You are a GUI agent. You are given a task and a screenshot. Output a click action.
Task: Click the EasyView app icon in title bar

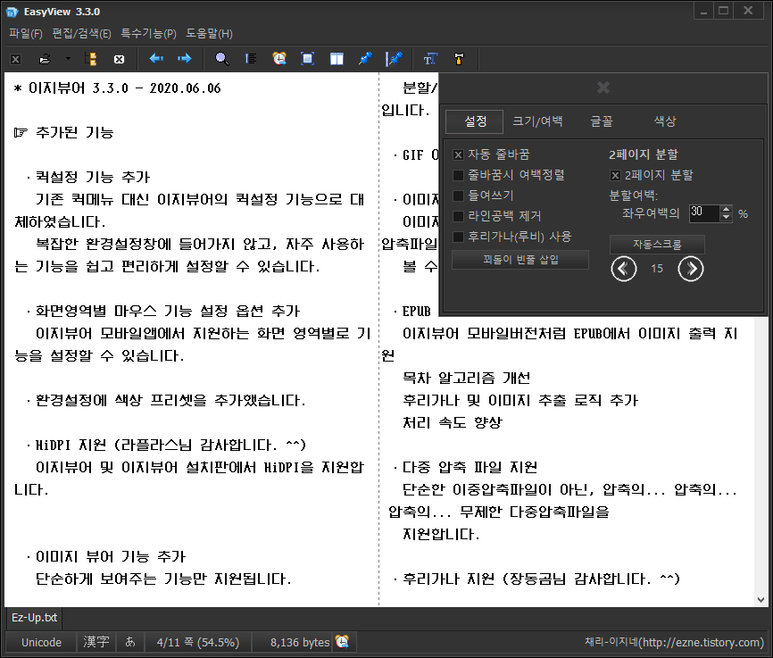(12, 12)
